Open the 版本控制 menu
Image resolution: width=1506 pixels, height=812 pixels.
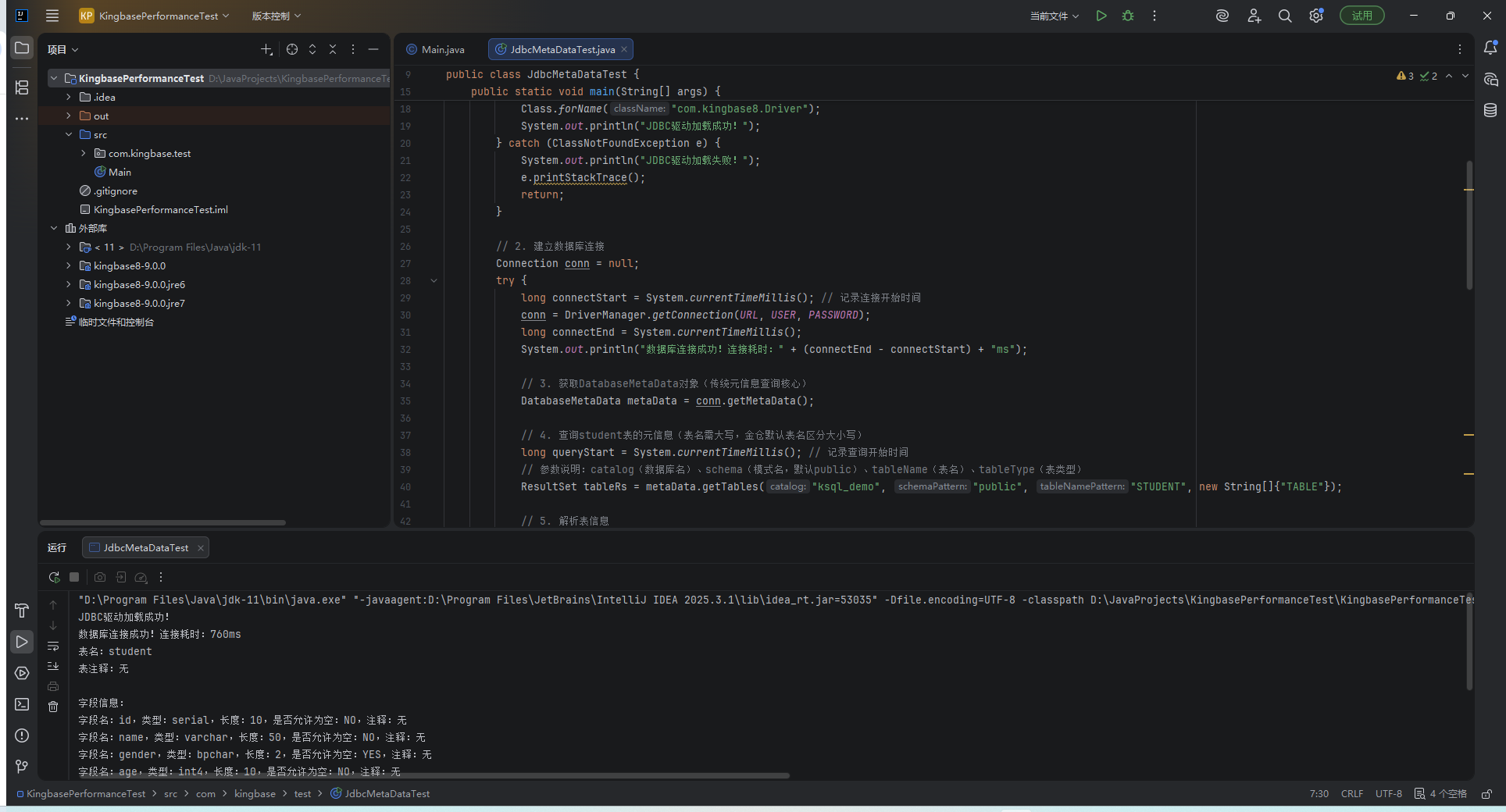click(x=276, y=16)
